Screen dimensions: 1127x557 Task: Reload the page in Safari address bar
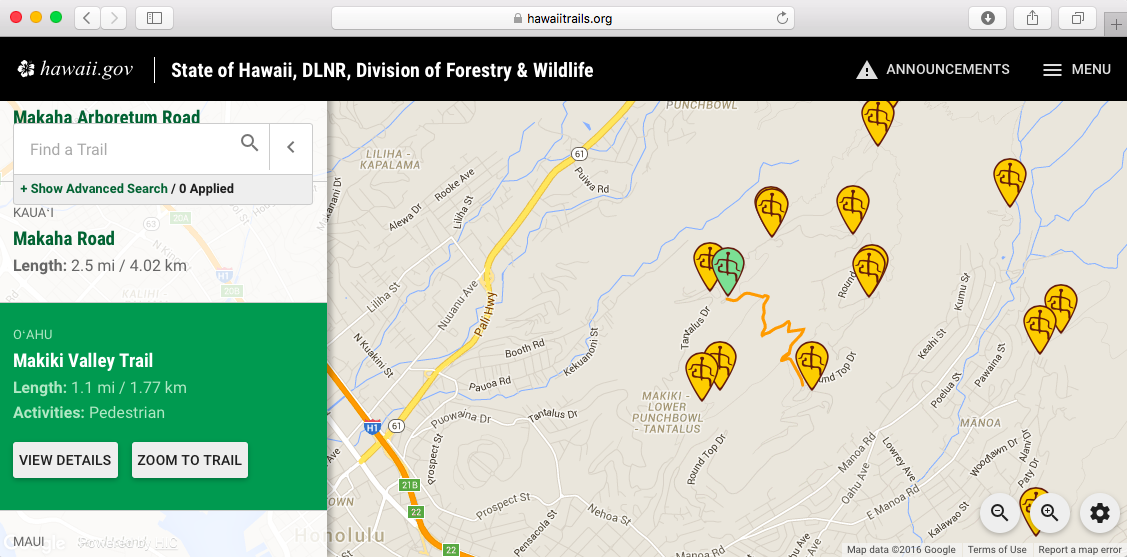[x=783, y=18]
